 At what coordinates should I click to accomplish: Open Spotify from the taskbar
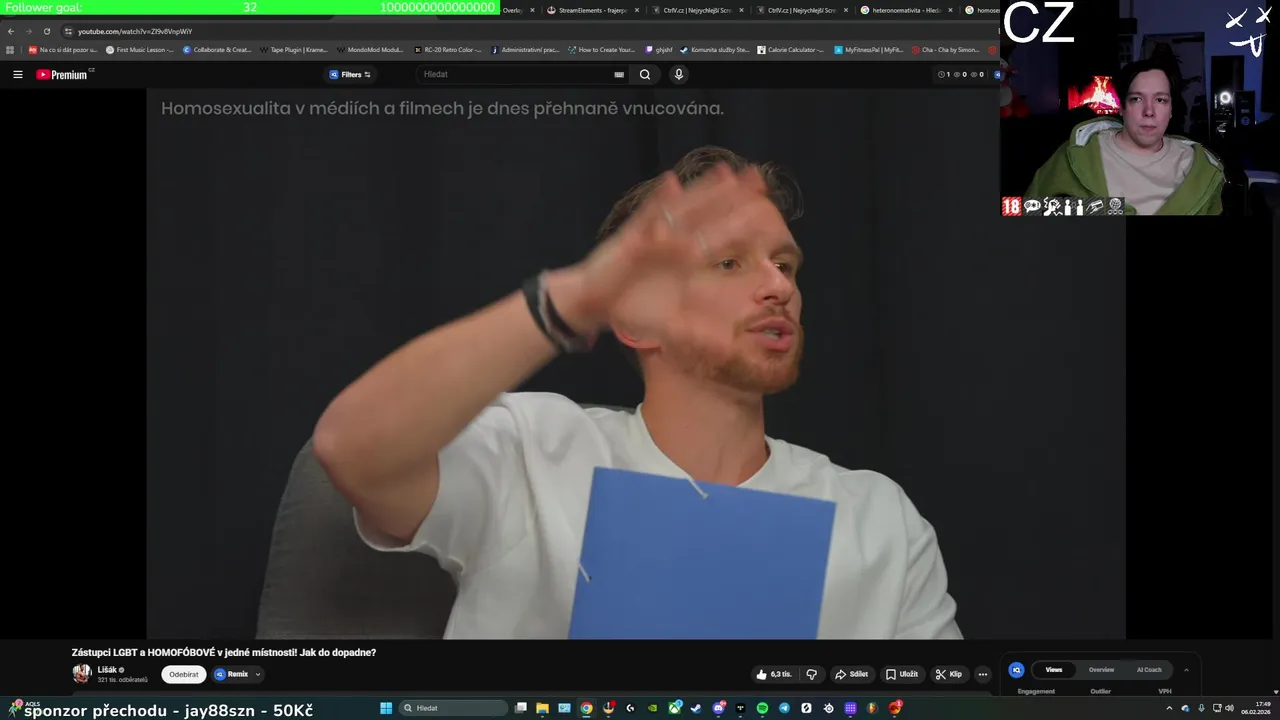click(762, 708)
